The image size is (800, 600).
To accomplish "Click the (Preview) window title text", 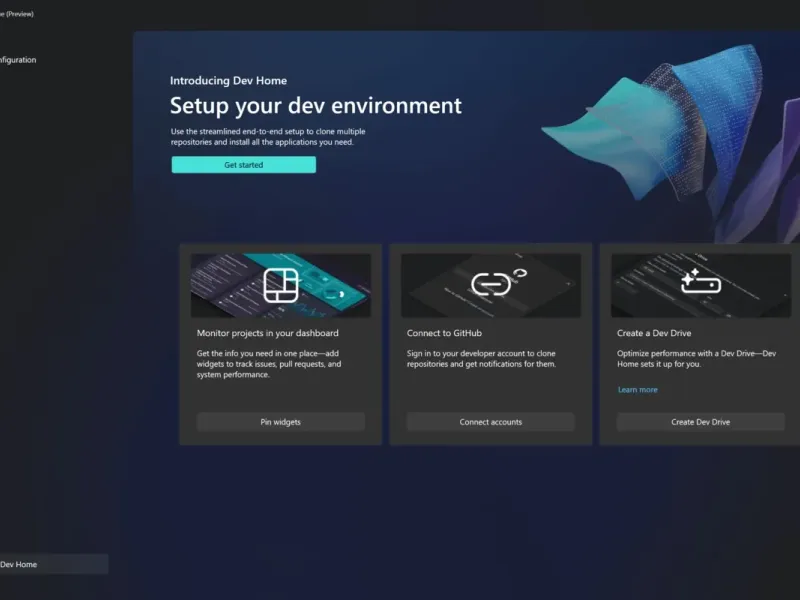I will [x=19, y=14].
